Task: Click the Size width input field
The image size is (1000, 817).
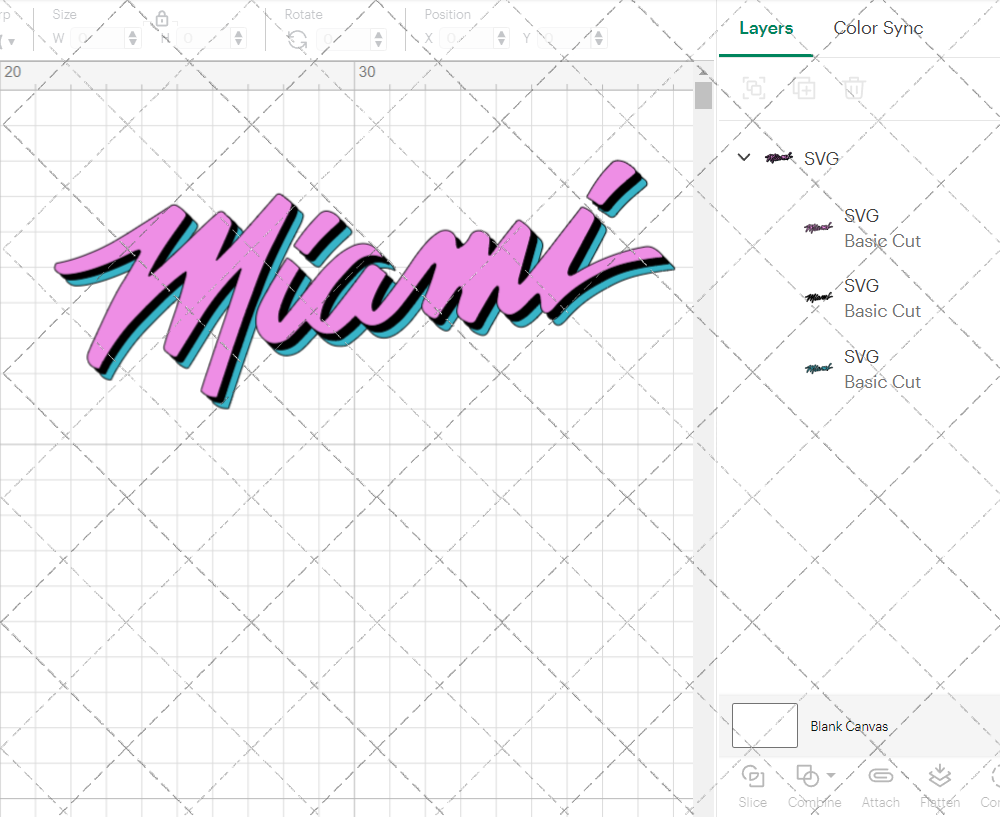Action: (x=99, y=38)
